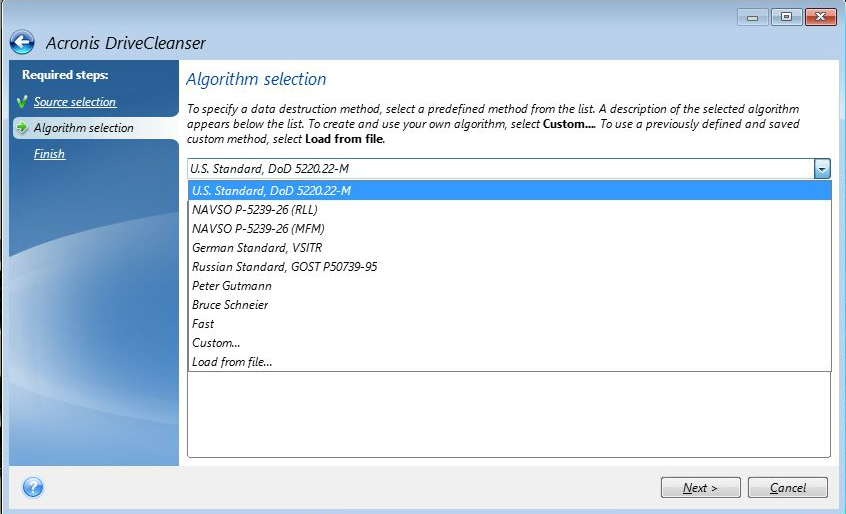The width and height of the screenshot is (846, 514).
Task: Select Russian Standard, GOST P50739-95
Action: [x=510, y=266]
